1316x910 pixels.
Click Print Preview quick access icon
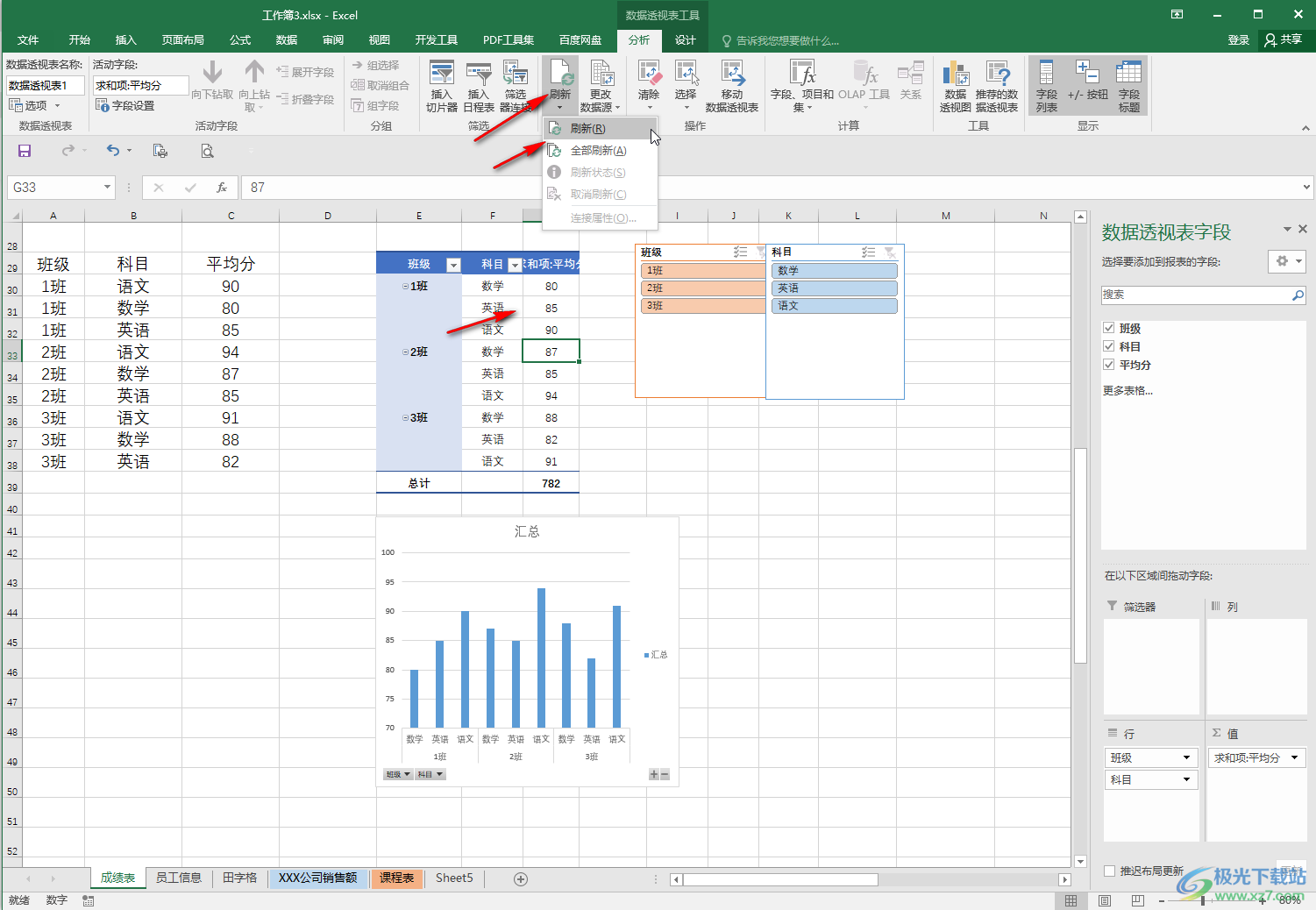(x=207, y=151)
